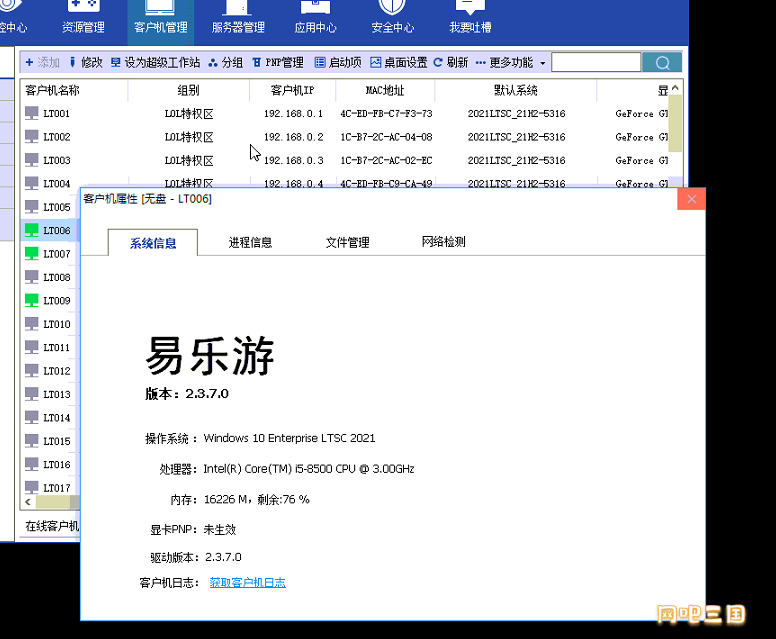Click the 分组 toolbar button
This screenshot has width=776, height=639.
(226, 62)
